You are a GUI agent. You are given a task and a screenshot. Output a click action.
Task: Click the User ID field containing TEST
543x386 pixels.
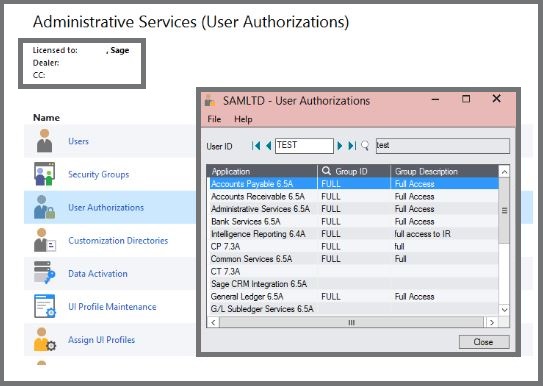click(304, 146)
